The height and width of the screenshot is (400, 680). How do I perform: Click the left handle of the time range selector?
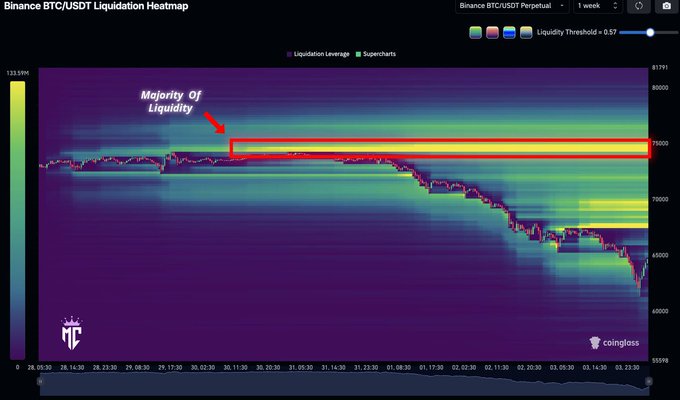point(40,381)
